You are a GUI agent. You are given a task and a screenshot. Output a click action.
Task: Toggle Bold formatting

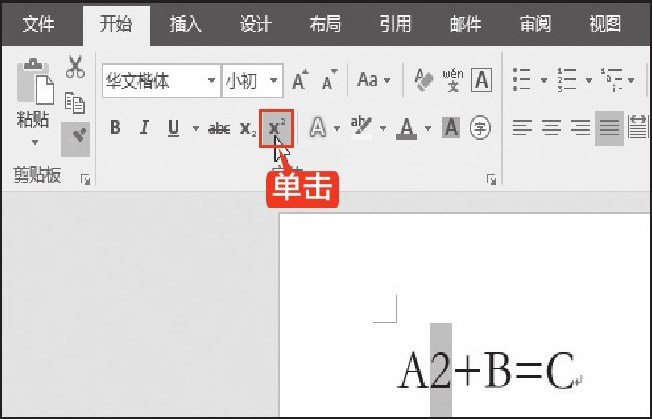tap(115, 128)
